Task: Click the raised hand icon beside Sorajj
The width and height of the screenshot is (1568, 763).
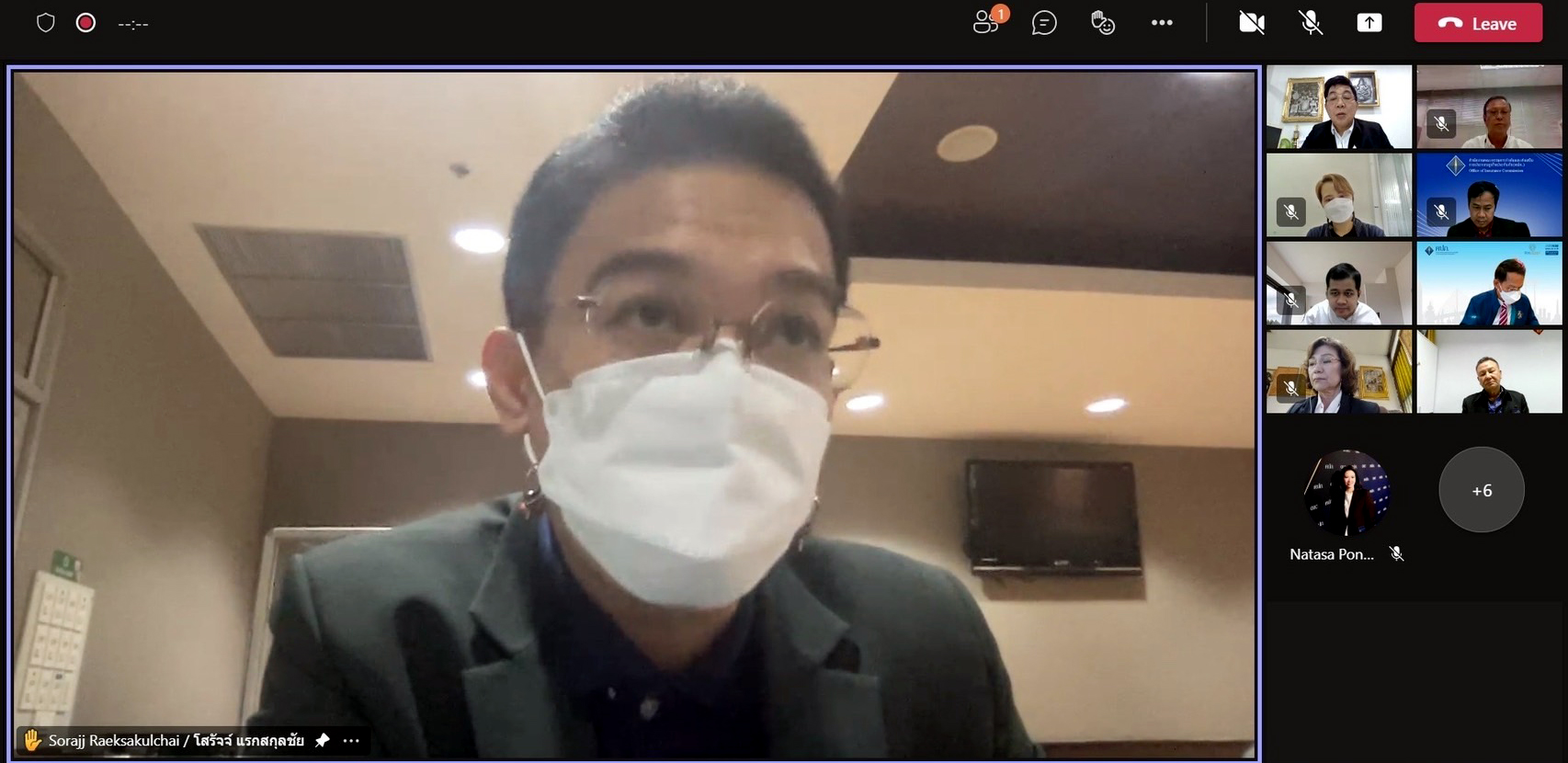Action: [x=32, y=740]
